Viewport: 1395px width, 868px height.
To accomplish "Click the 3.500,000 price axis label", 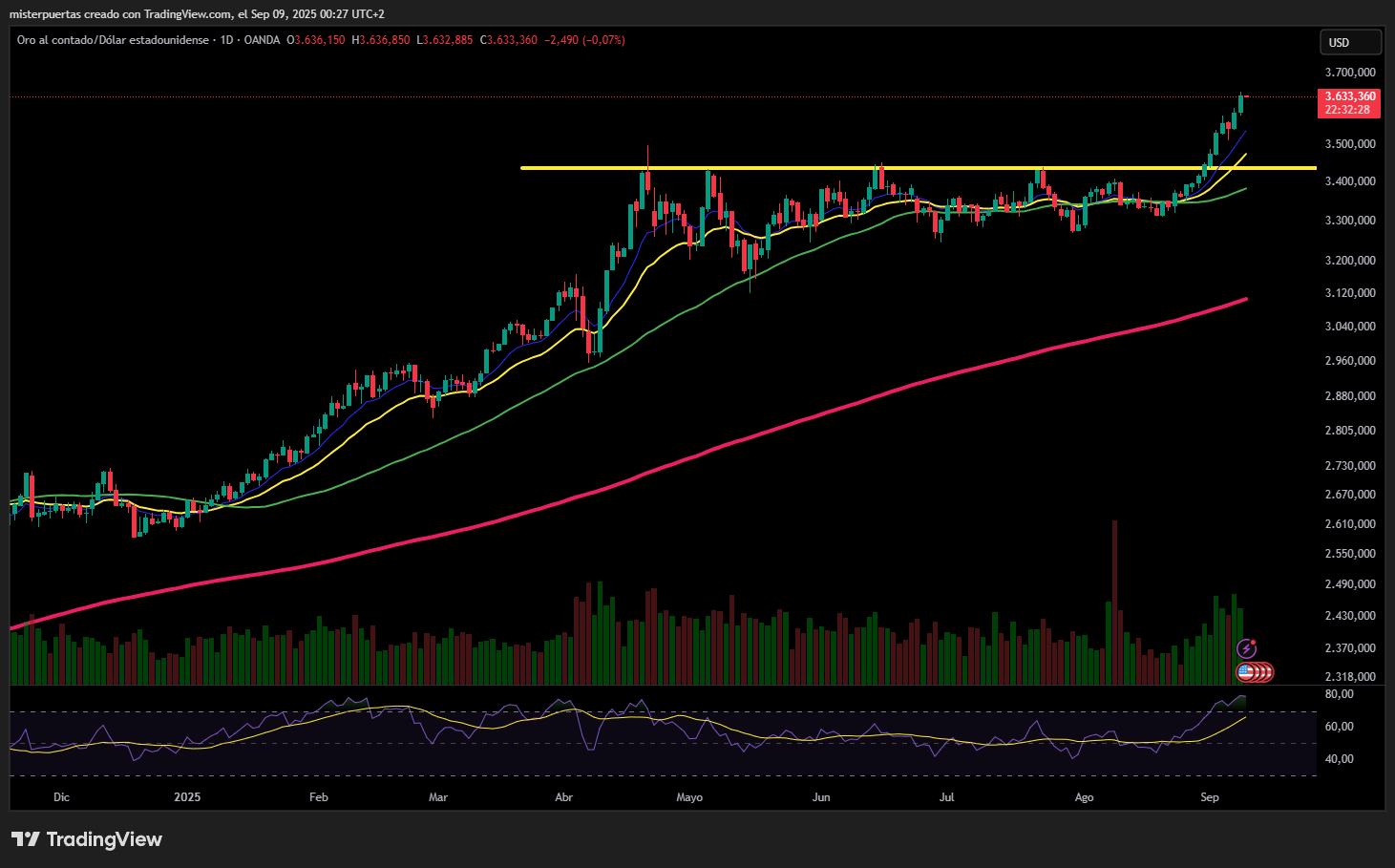I will pyautogui.click(x=1350, y=144).
